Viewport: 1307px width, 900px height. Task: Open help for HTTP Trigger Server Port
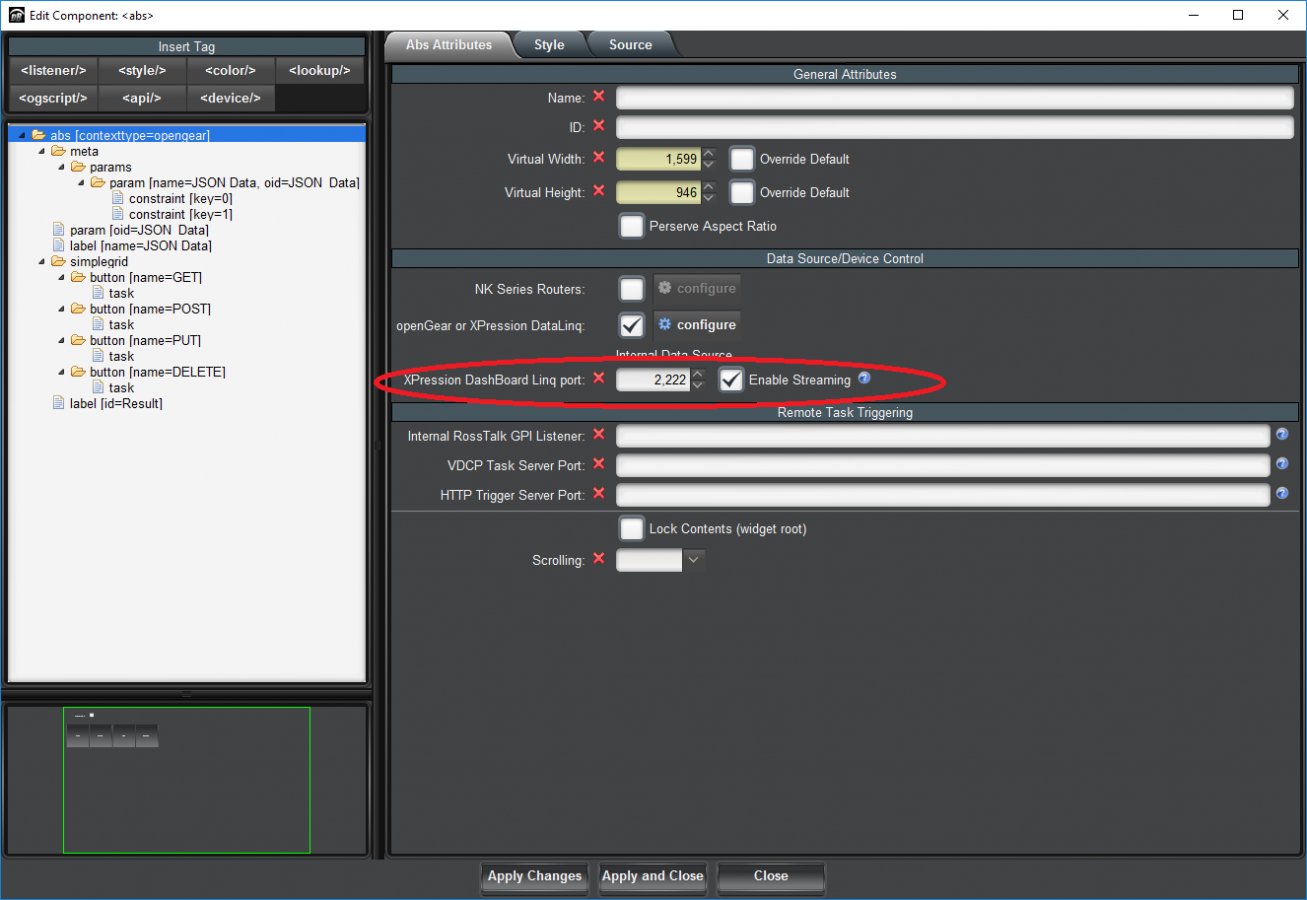(1282, 494)
